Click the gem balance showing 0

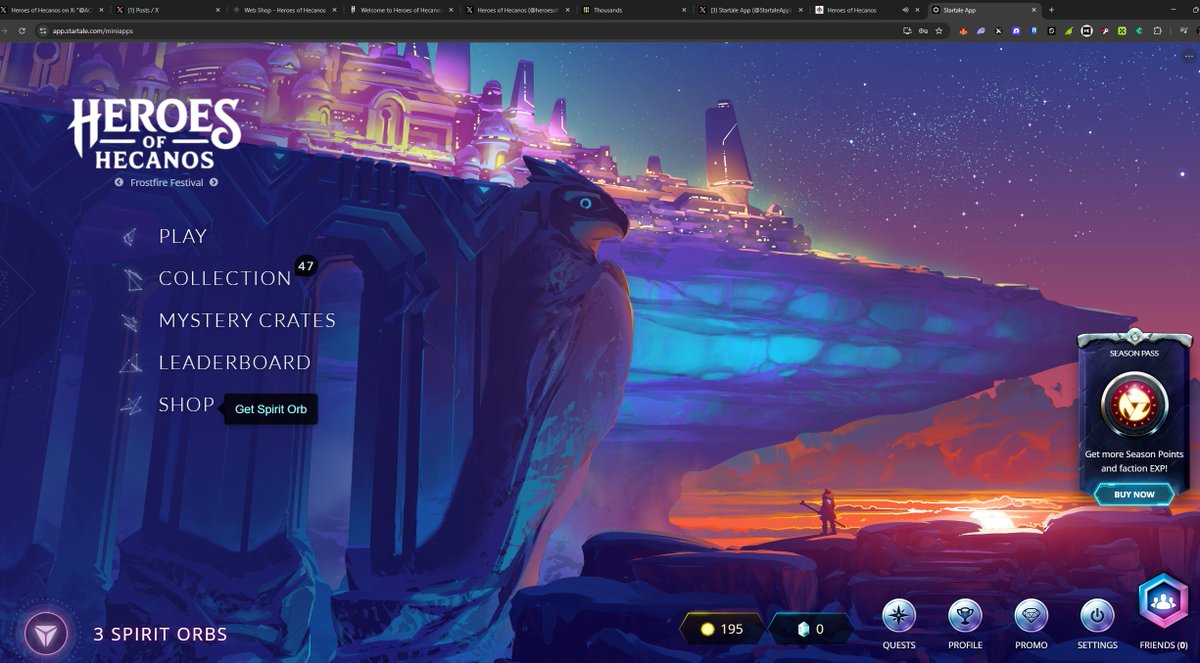point(810,629)
